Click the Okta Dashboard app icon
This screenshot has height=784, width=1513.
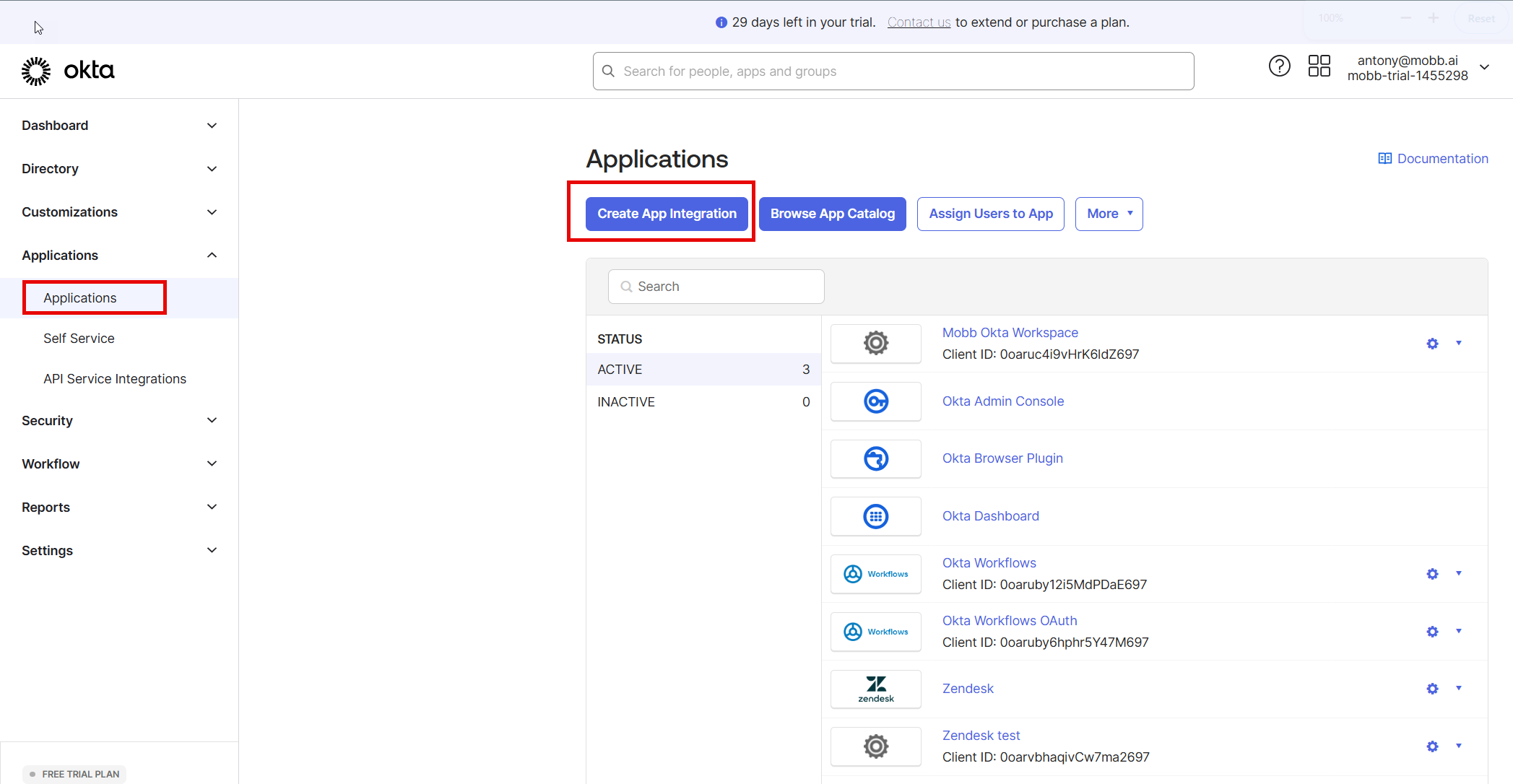point(875,516)
